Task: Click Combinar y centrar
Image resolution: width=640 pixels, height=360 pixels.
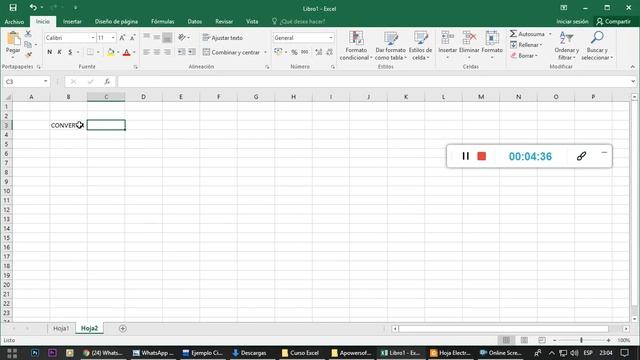Action: pos(231,52)
